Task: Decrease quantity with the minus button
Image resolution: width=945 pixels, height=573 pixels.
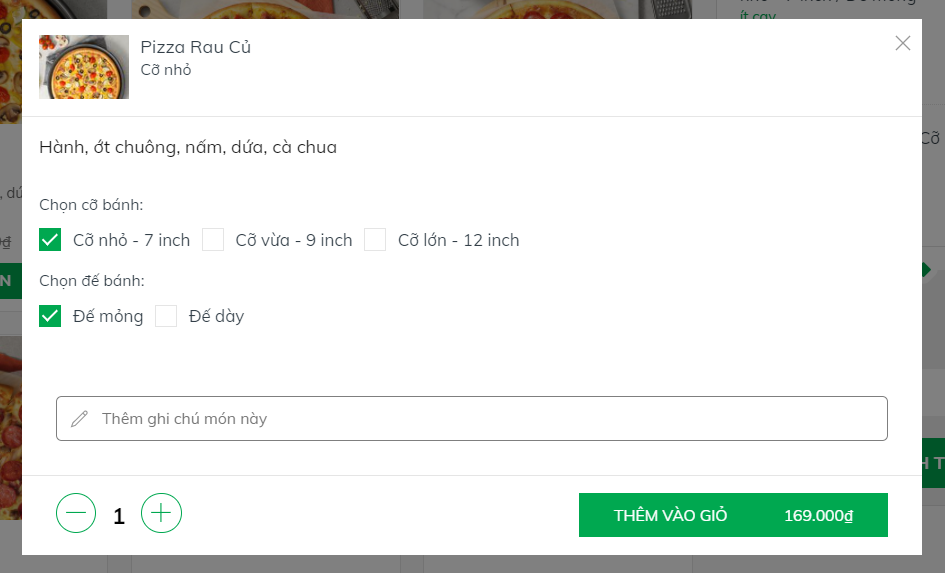Action: [x=76, y=514]
